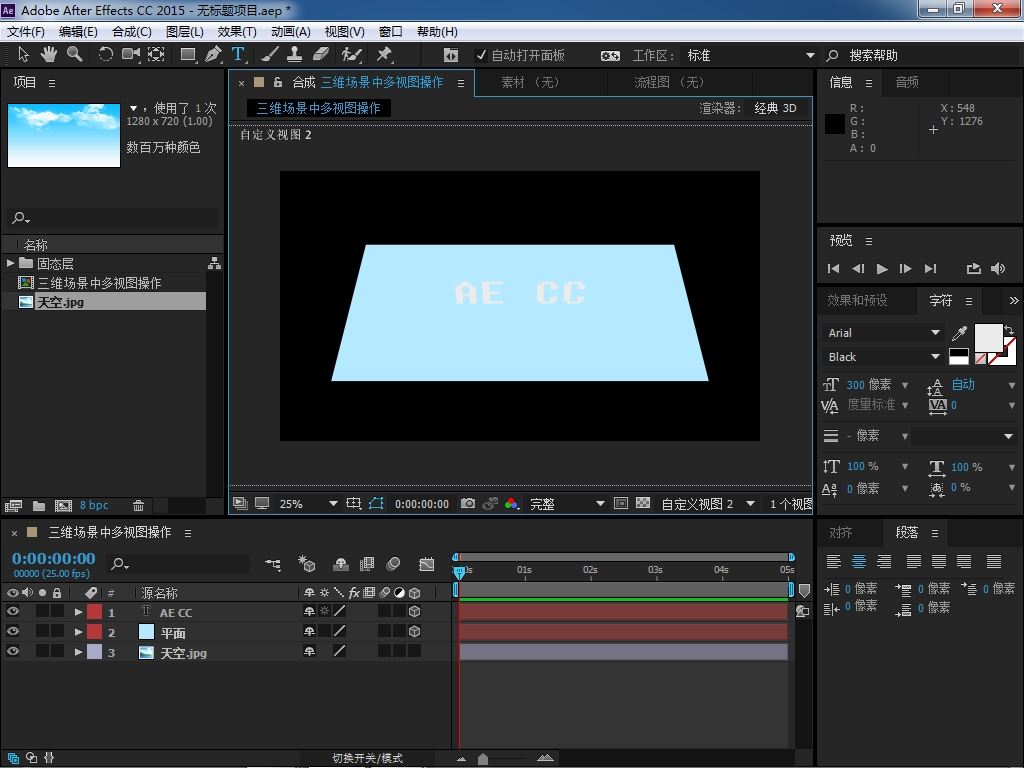Select the Eraser tool
Screen dimensions: 1024x768
coord(321,55)
